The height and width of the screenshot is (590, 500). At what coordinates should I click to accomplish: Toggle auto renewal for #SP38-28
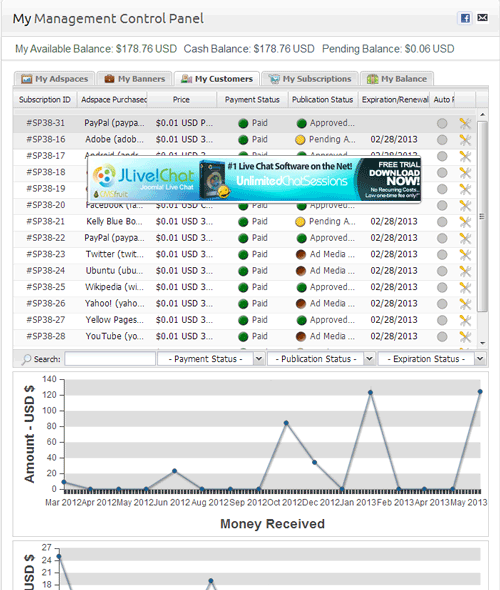442,337
